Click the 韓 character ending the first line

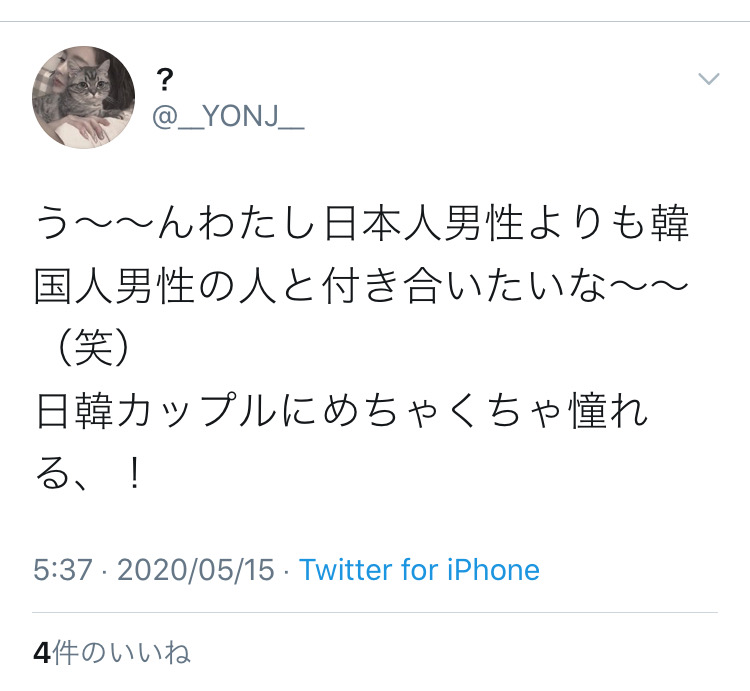(670, 223)
